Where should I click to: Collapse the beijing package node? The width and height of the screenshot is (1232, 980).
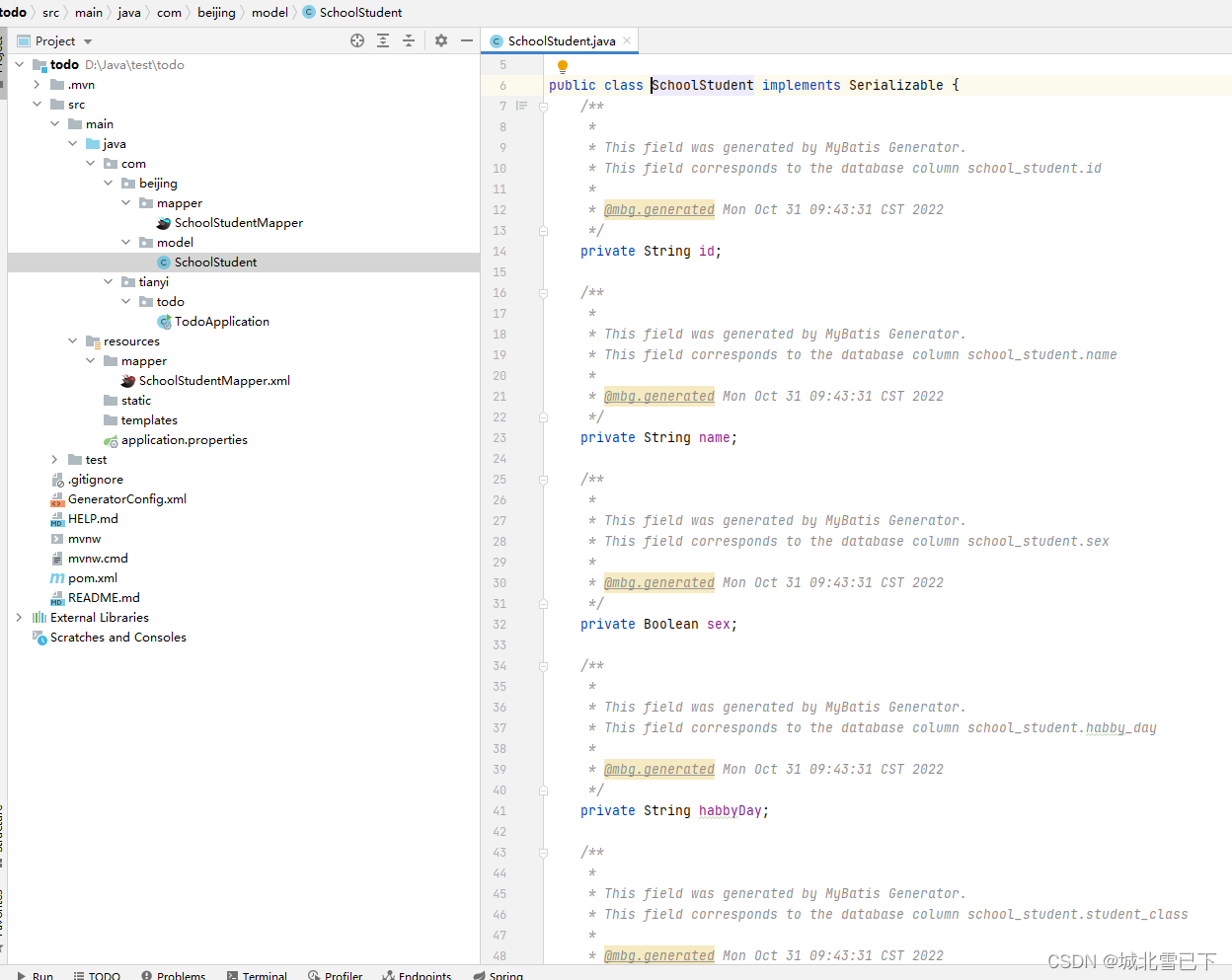(x=109, y=183)
